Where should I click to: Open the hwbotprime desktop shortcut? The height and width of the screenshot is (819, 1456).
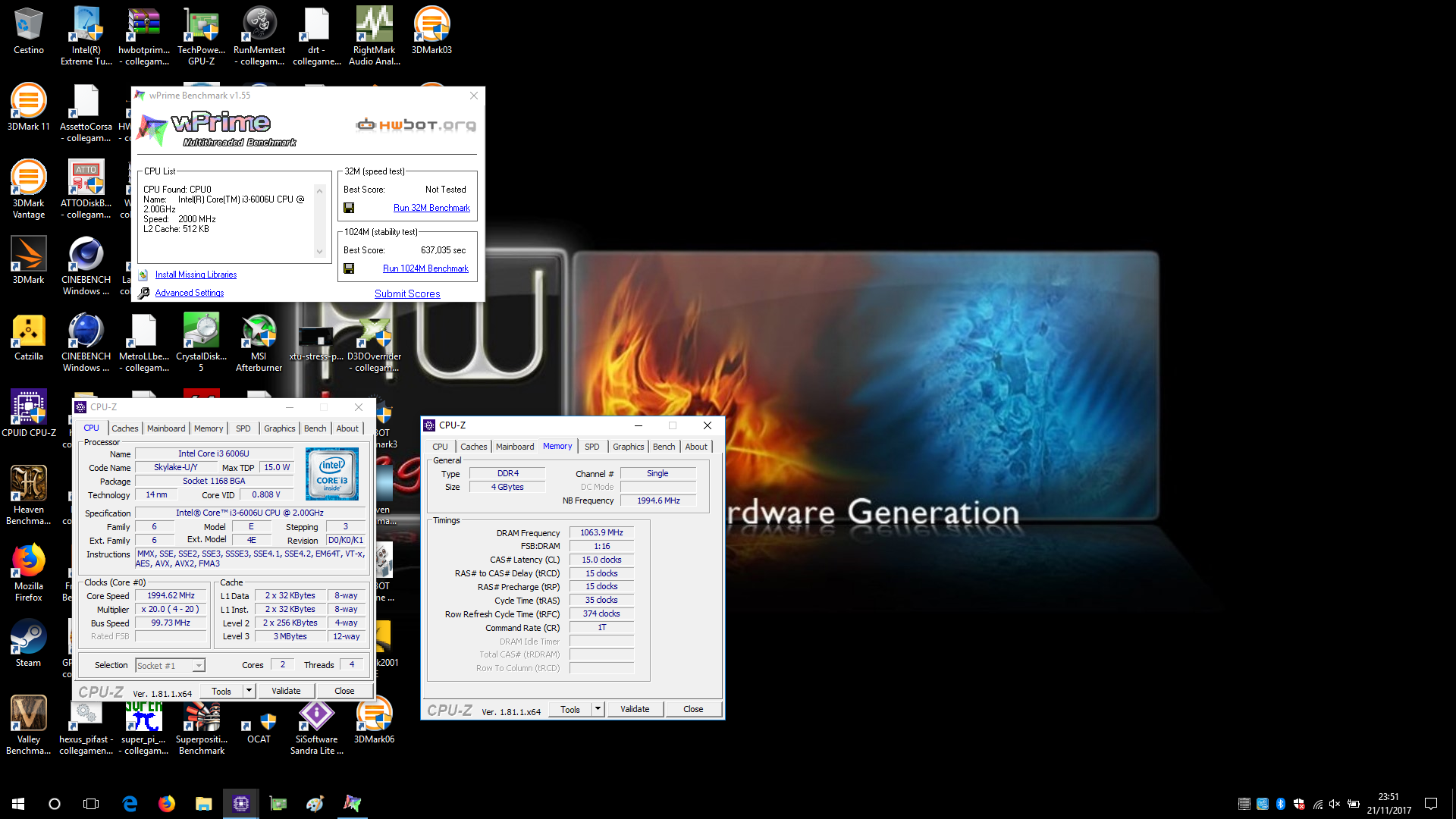143,36
